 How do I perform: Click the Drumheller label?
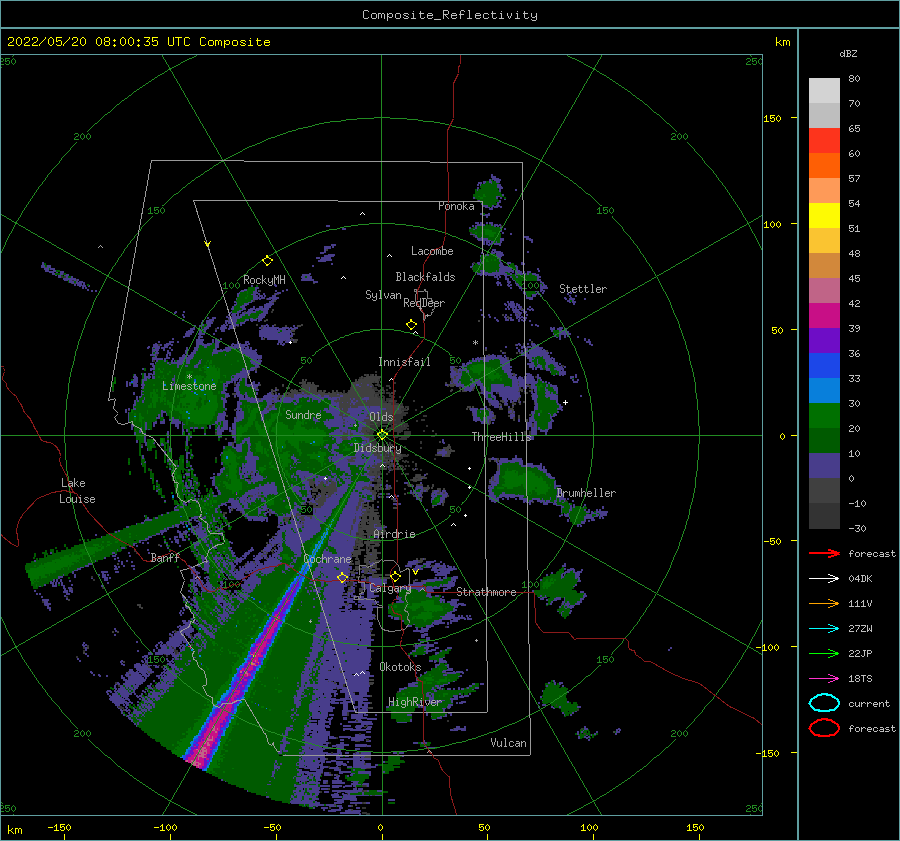click(586, 493)
